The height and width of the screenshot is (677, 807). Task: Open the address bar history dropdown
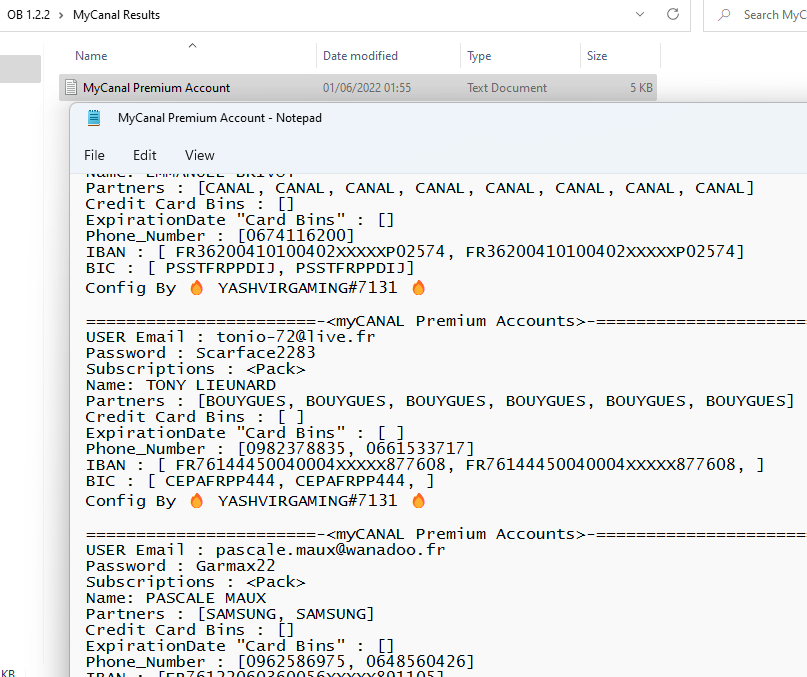[640, 14]
